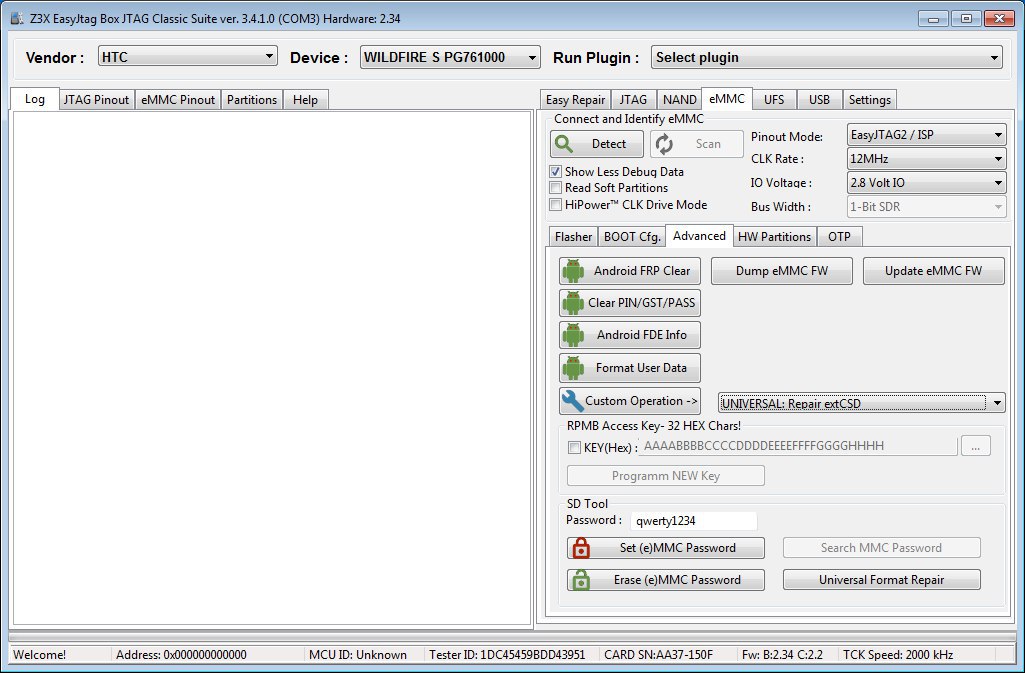Viewport: 1025px width, 673px height.
Task: Click the Address: 0x000000000000 status entry
Action: [181, 655]
